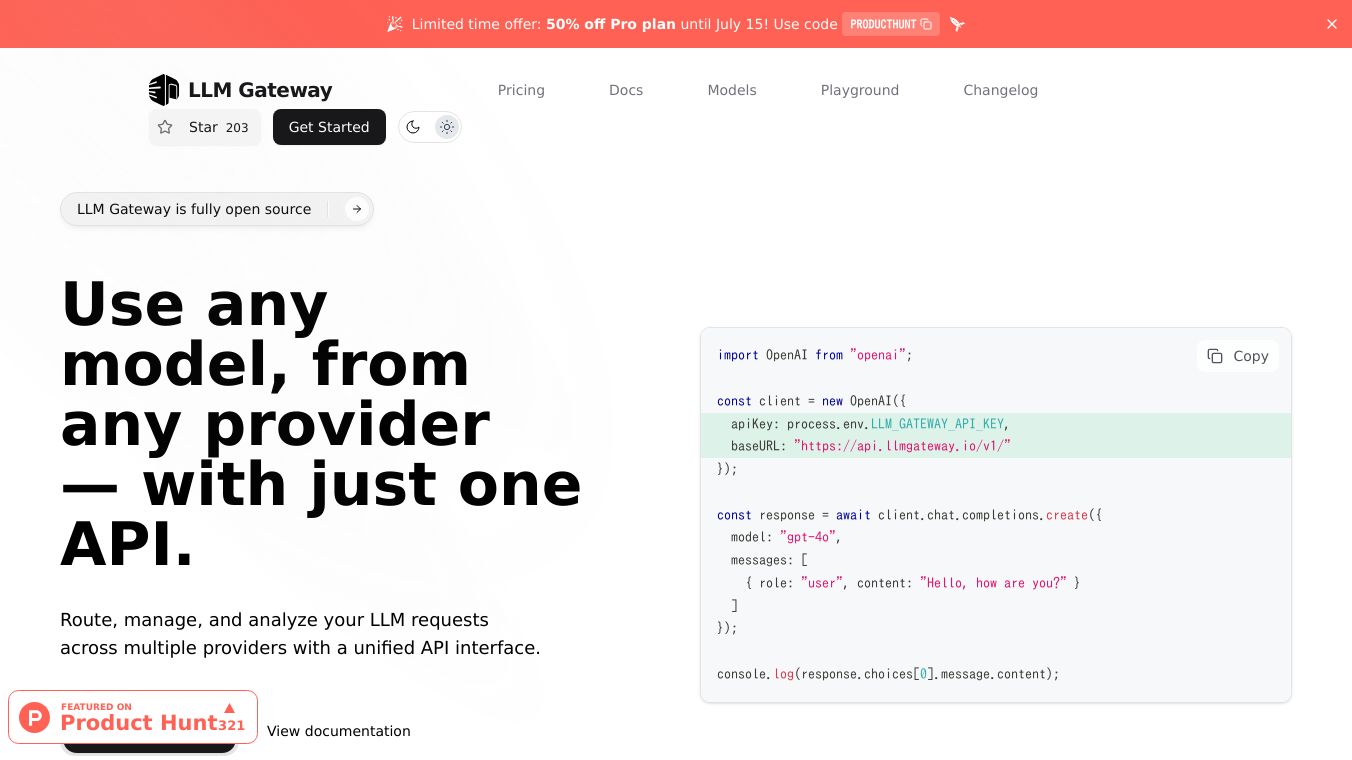
Task: Click the "Hello, how are you?" message line
Action: (913, 583)
